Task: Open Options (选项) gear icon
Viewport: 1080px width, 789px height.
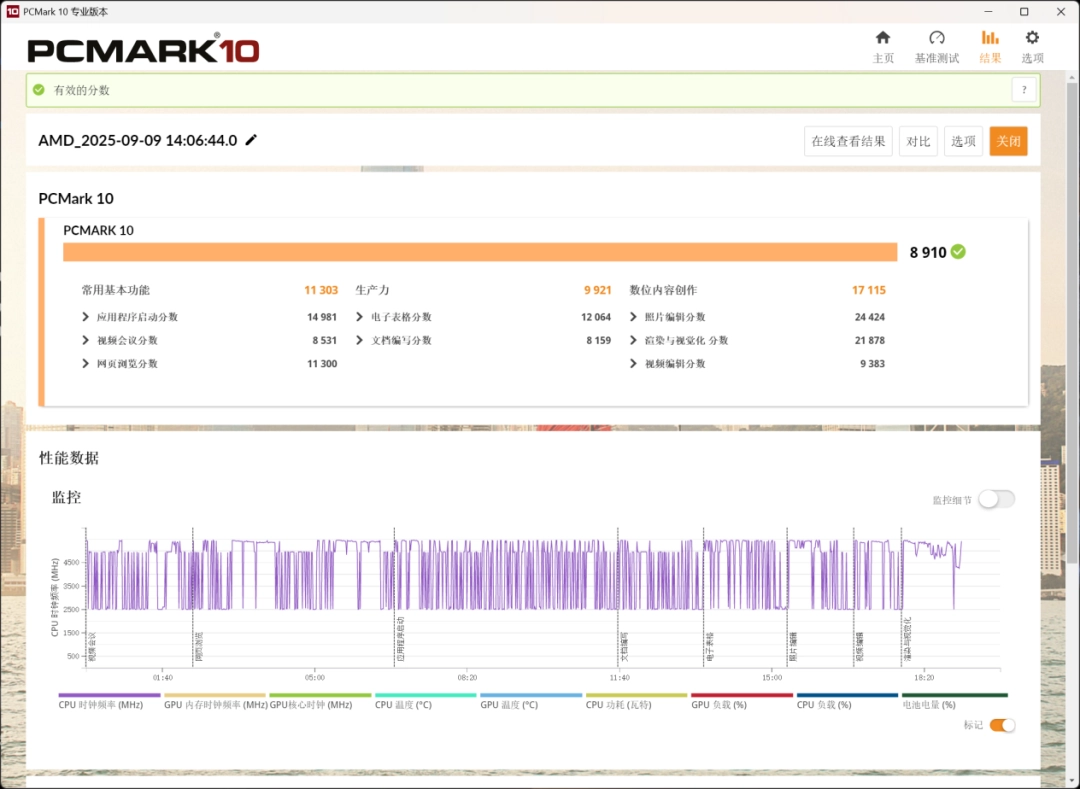Action: [x=1032, y=38]
